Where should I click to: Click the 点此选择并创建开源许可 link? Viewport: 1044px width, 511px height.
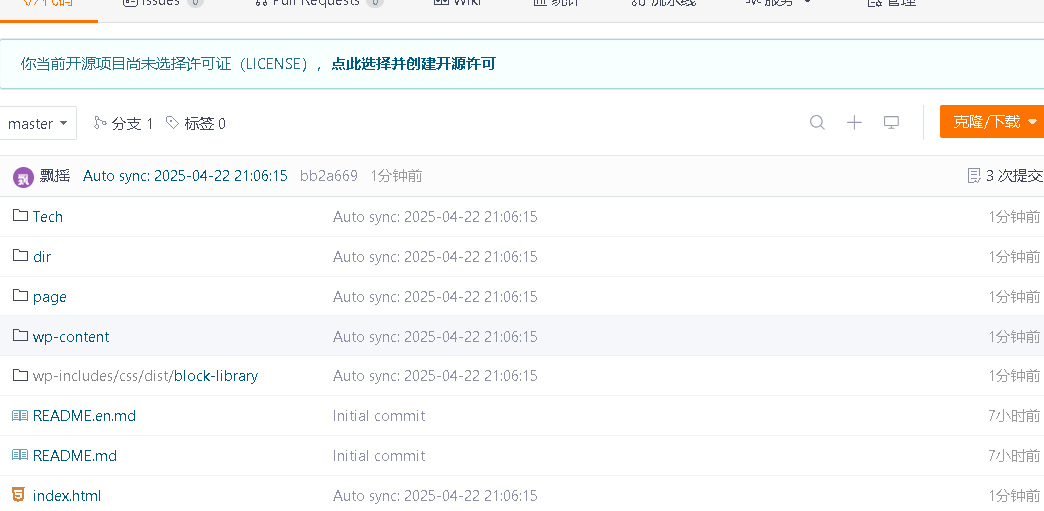pyautogui.click(x=413, y=64)
